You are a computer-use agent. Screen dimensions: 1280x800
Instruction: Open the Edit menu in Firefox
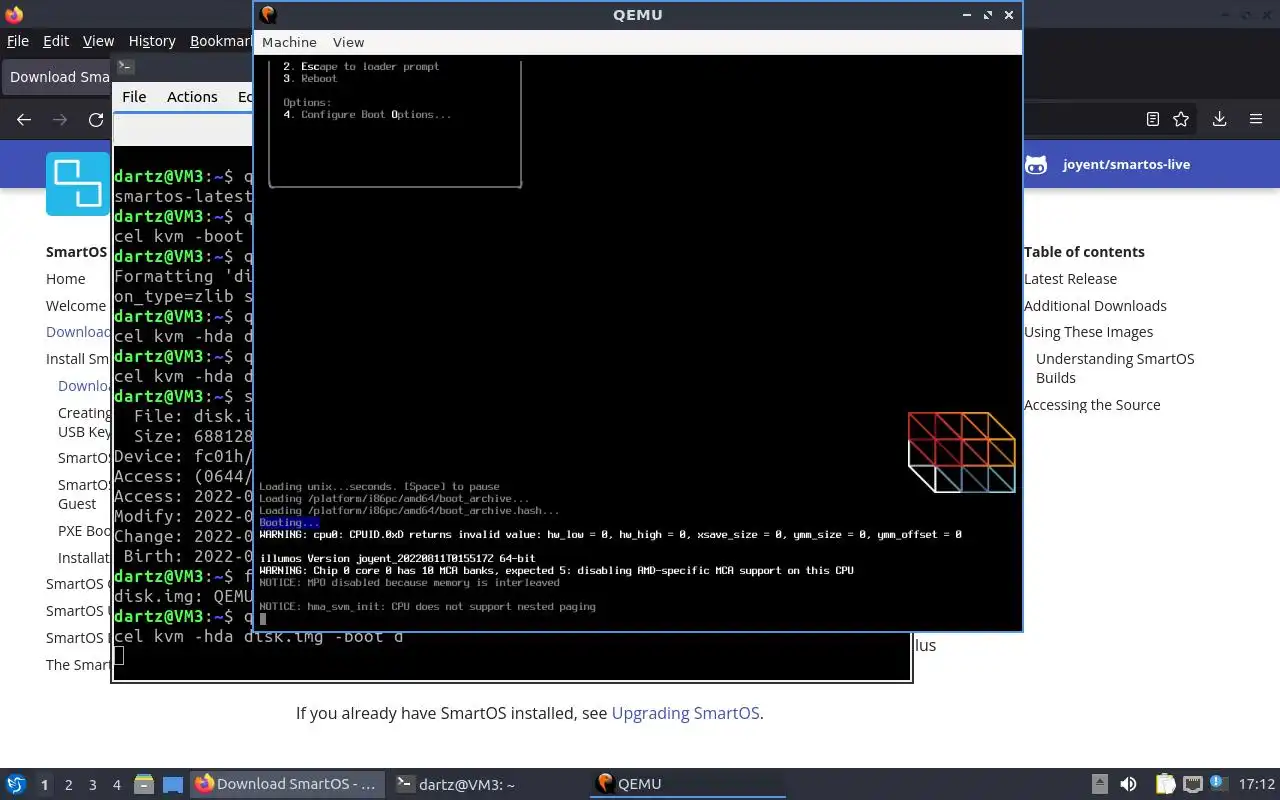[56, 41]
